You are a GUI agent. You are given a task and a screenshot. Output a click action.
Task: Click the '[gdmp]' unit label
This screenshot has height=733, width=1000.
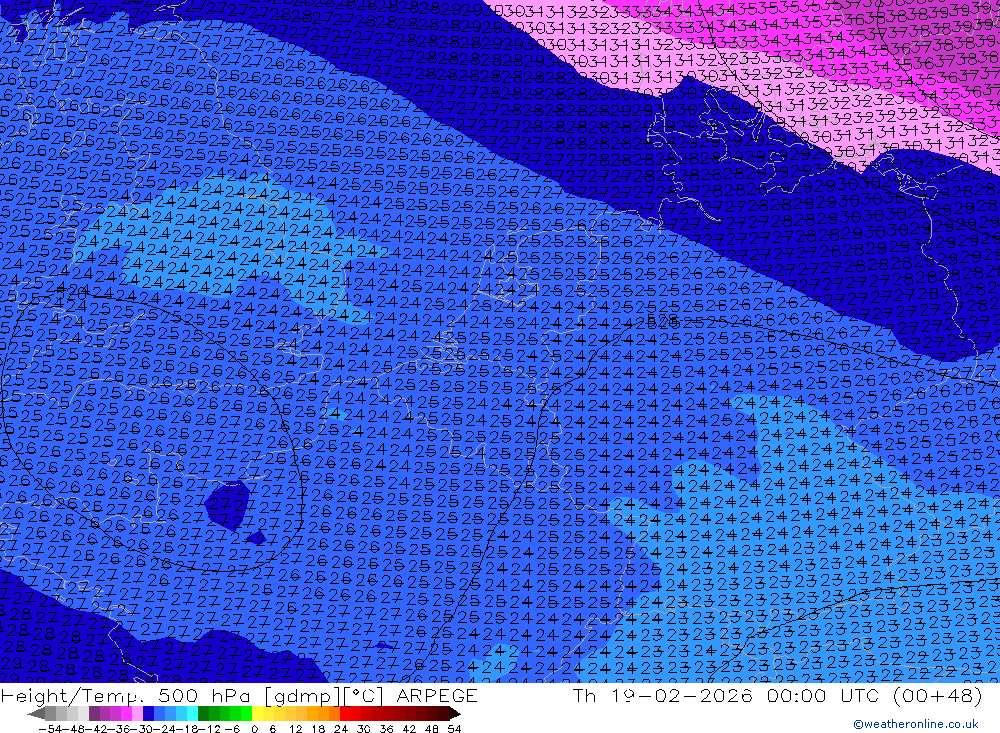pyautogui.click(x=301, y=696)
